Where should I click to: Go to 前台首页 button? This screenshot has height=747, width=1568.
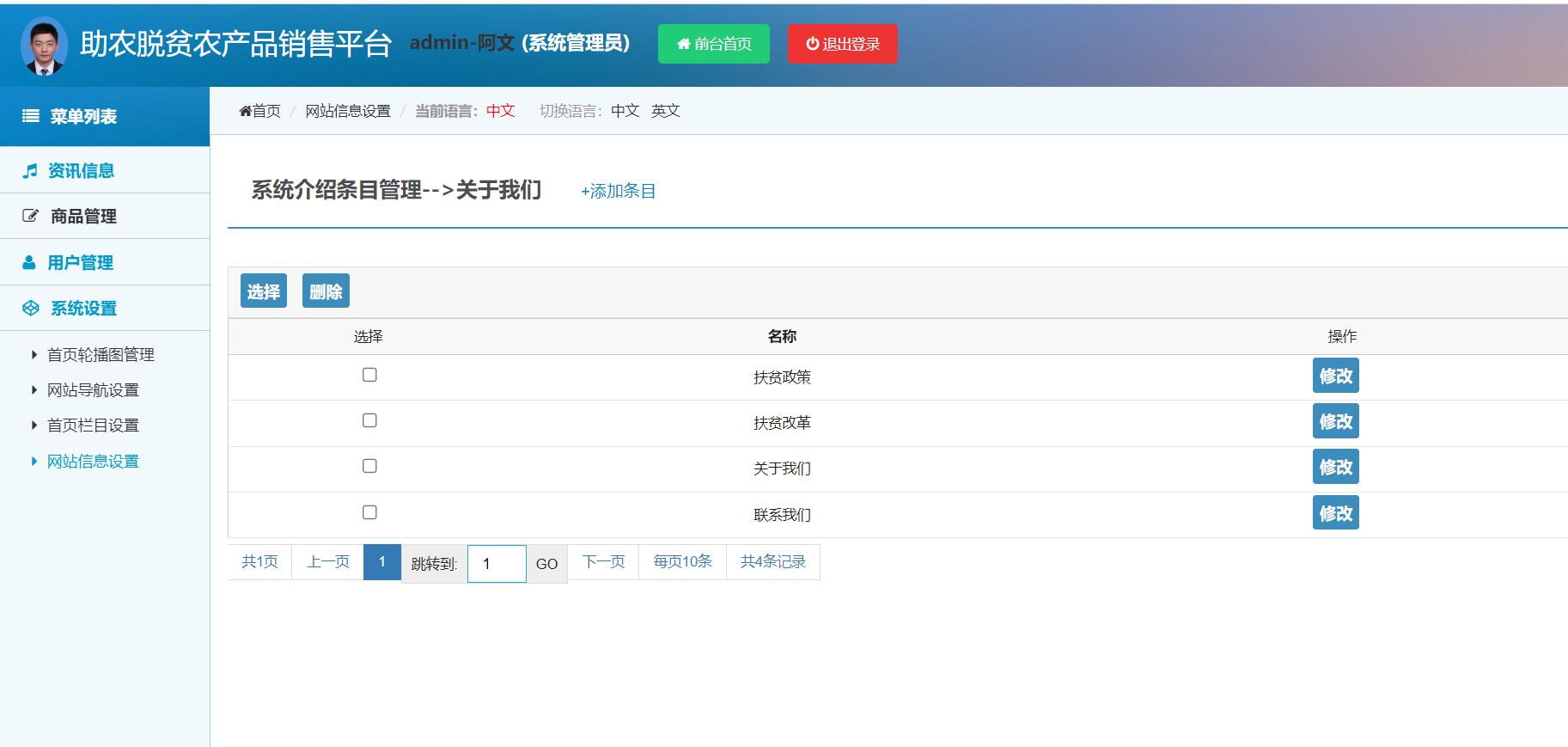(714, 44)
